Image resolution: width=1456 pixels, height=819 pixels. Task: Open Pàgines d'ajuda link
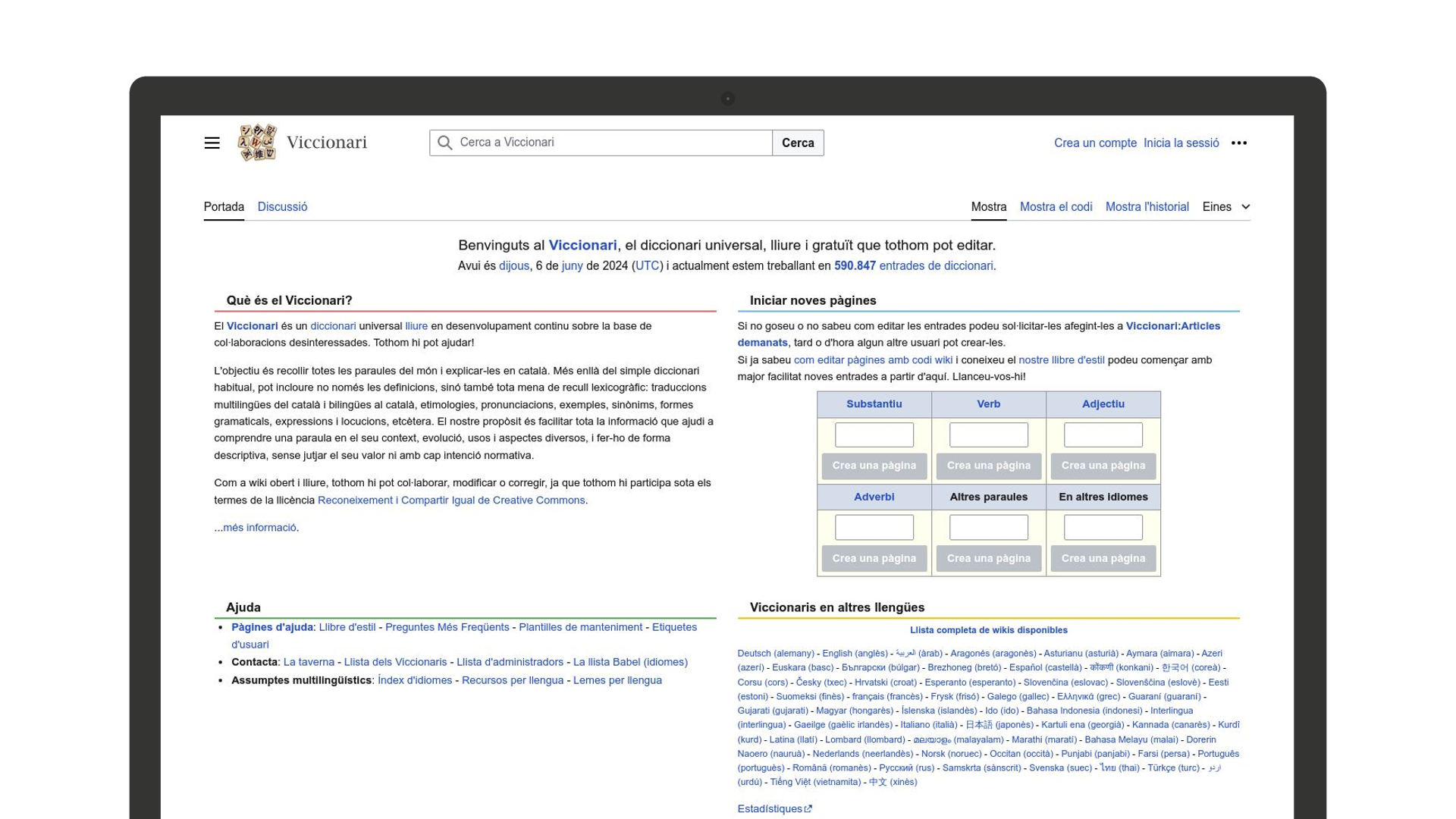(x=272, y=627)
